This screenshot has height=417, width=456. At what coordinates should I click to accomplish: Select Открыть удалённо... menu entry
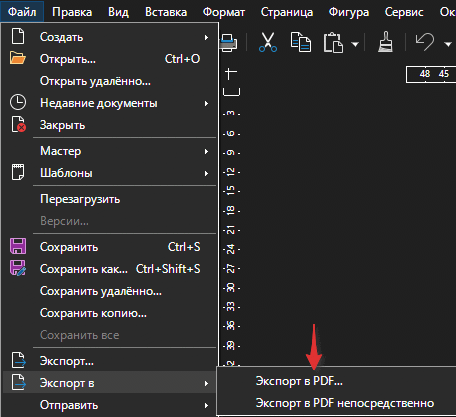click(109, 81)
